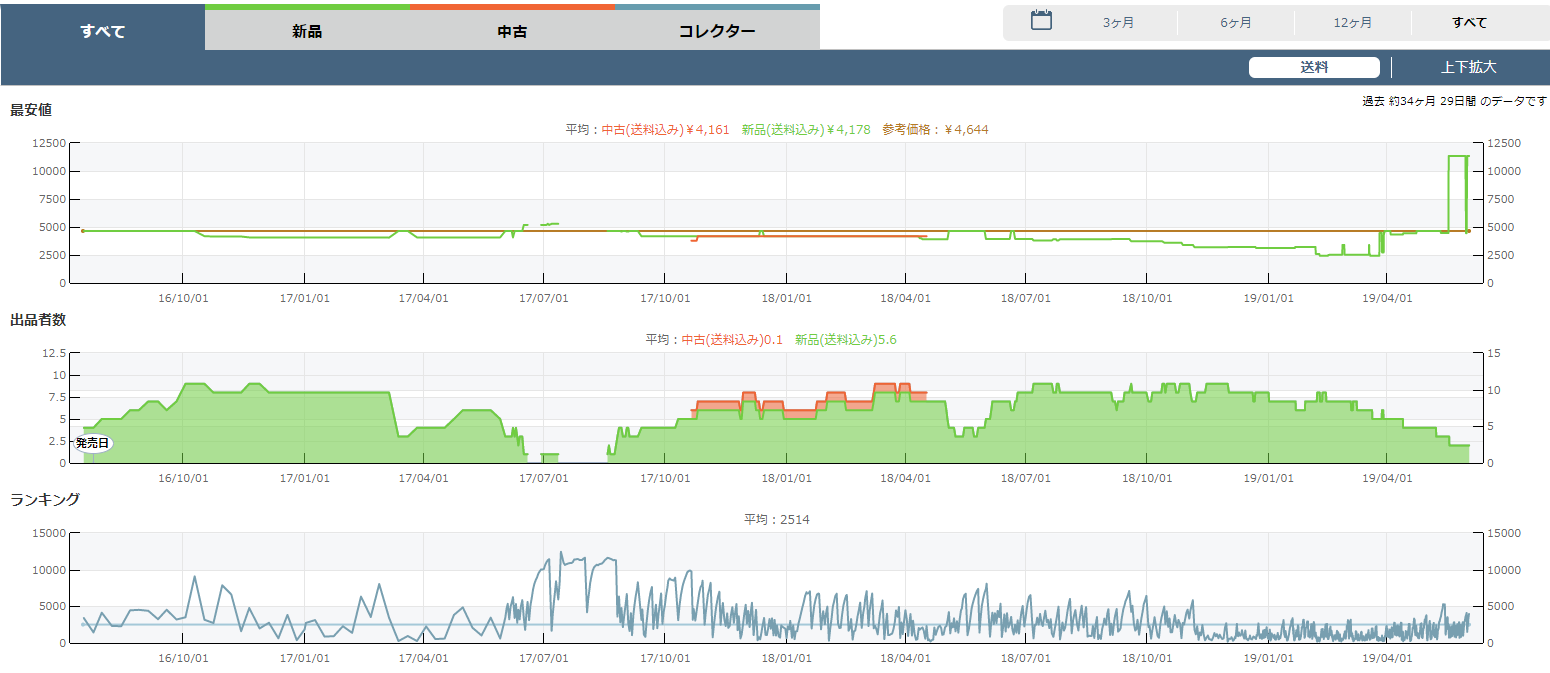Toggle the 送料 shipping button
The image size is (1550, 673).
point(1313,68)
